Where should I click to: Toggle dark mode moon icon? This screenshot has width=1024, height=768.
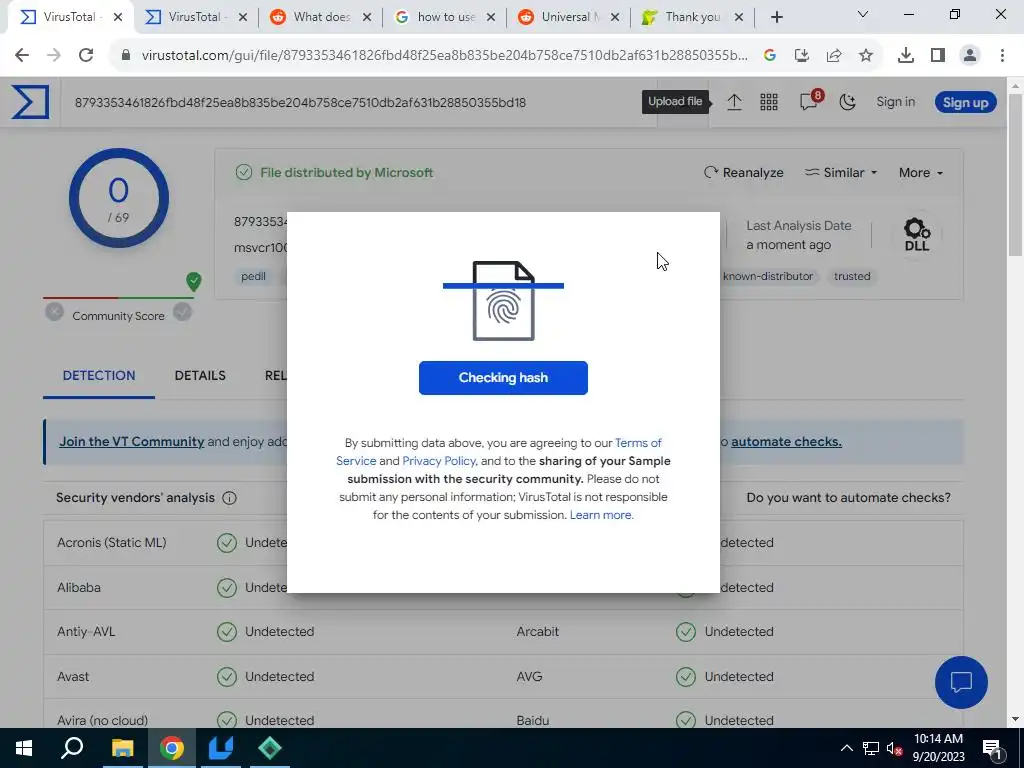pos(847,102)
